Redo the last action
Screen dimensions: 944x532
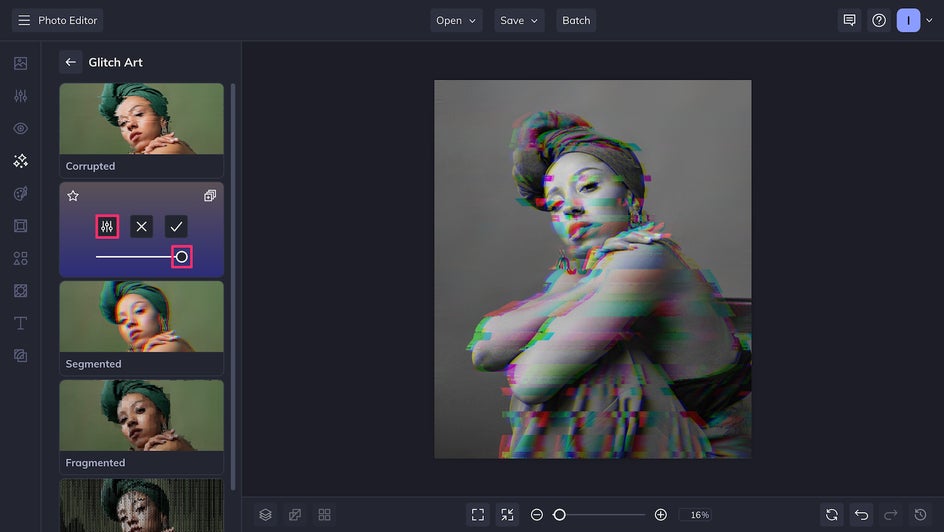point(890,515)
